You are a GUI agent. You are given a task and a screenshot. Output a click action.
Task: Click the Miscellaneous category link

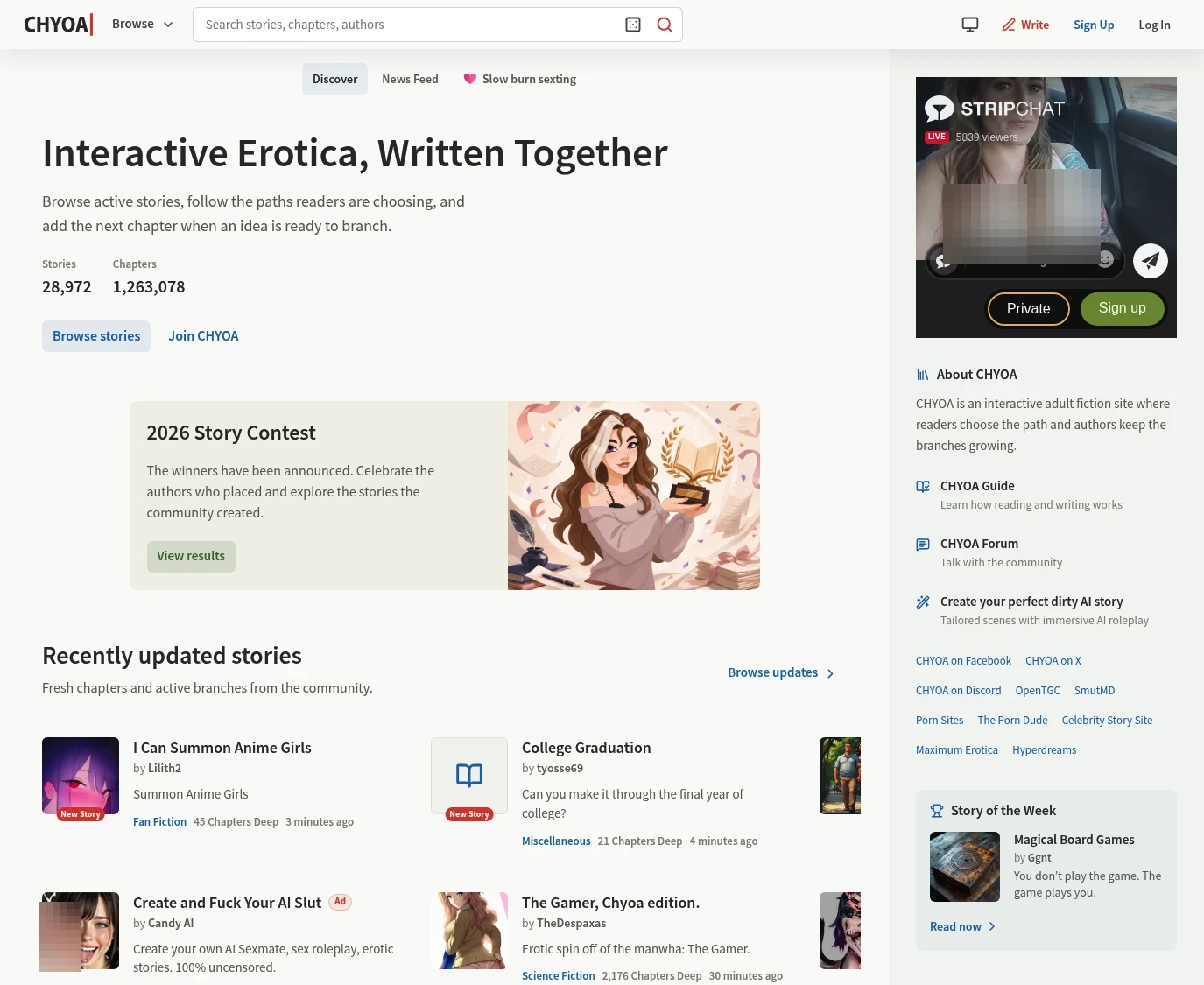click(x=556, y=841)
